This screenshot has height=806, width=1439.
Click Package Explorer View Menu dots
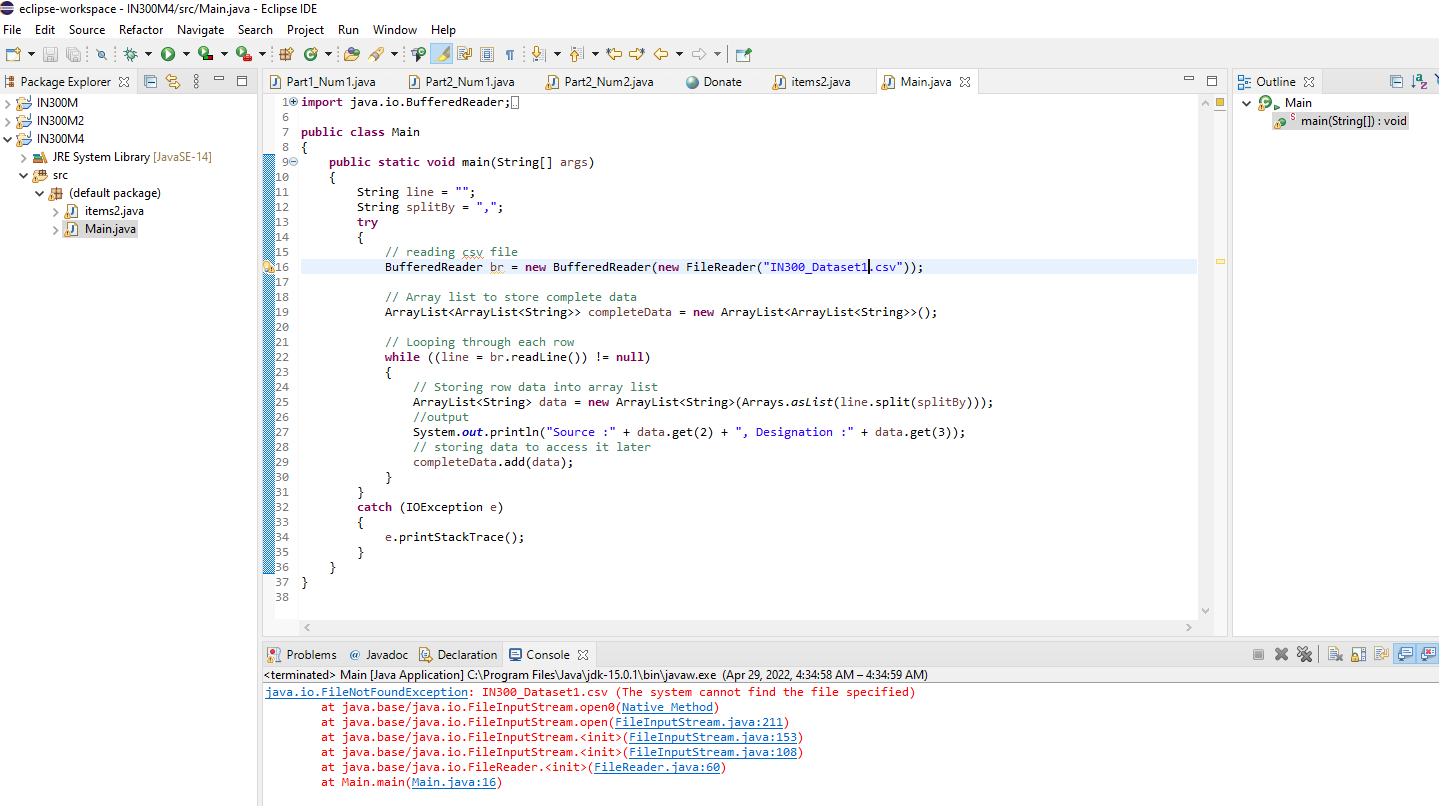point(196,82)
